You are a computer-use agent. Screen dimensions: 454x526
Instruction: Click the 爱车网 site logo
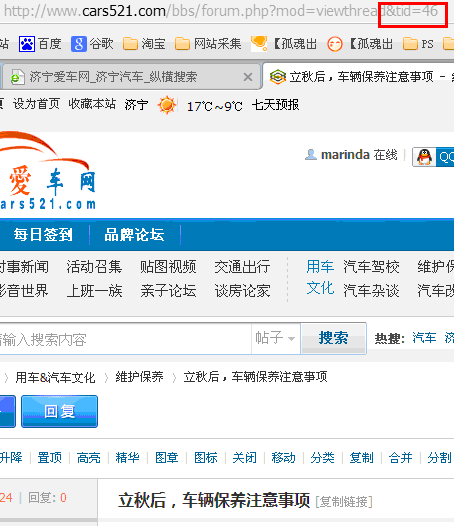click(x=47, y=171)
